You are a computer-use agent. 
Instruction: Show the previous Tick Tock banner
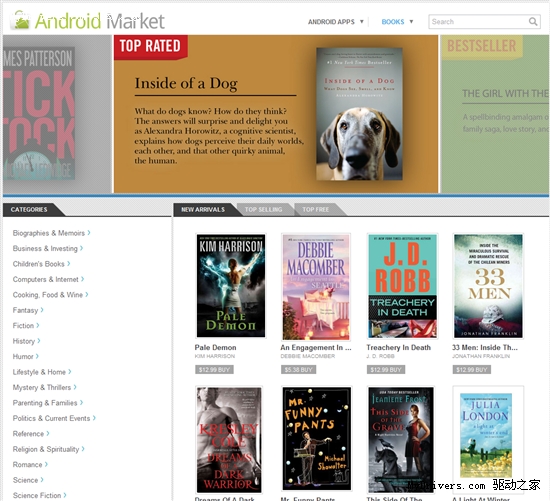point(58,114)
